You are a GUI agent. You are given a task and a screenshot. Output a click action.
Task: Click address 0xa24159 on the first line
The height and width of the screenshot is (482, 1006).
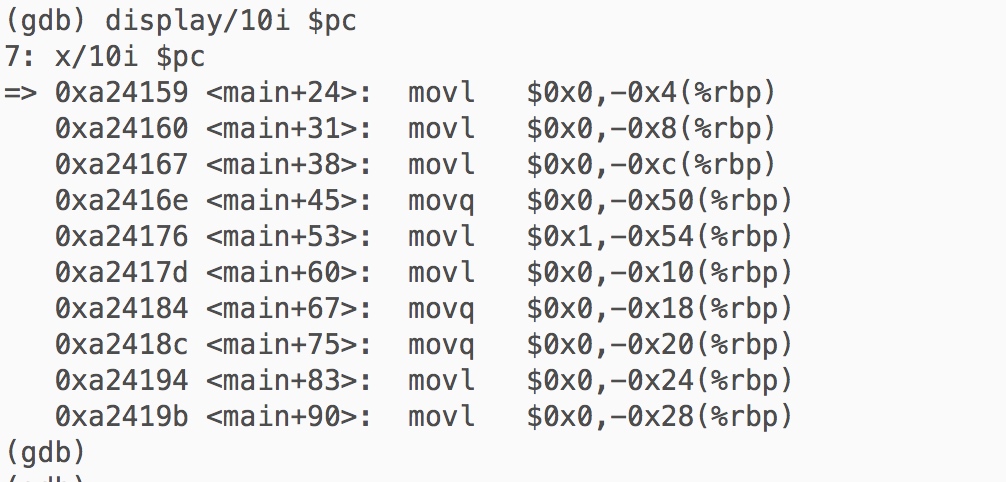tap(121, 93)
